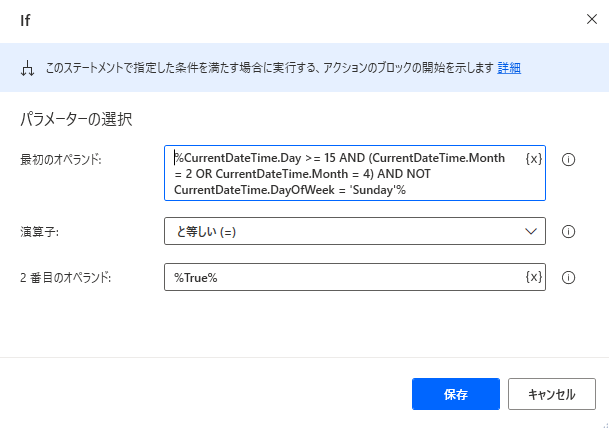The image size is (609, 428).
Task: Show info icon beside 演算子 dropdown
Action: (568, 231)
